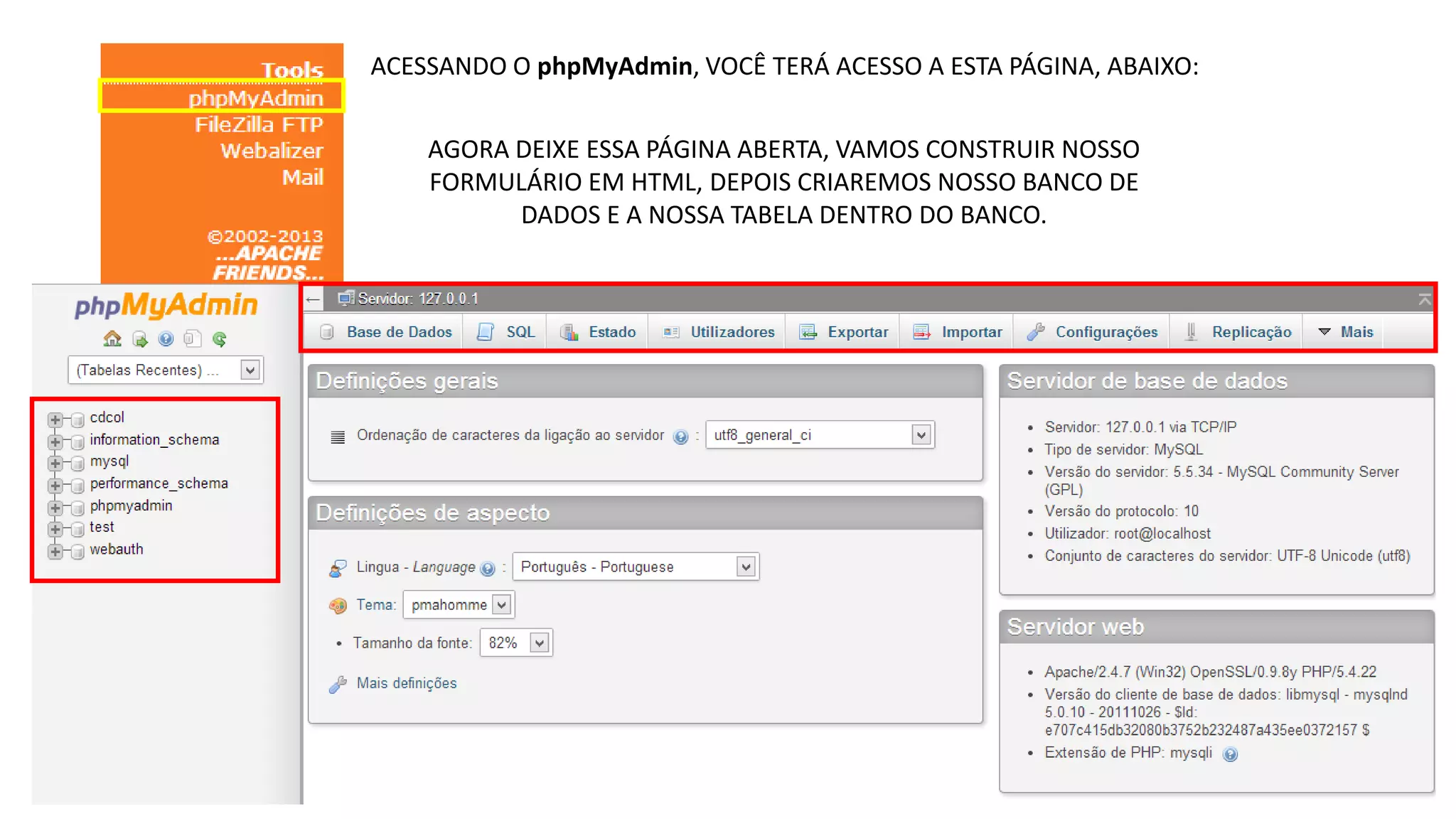Open the Tabelas Recentes dropdown
The width and height of the screenshot is (1456, 819).
tap(166, 370)
